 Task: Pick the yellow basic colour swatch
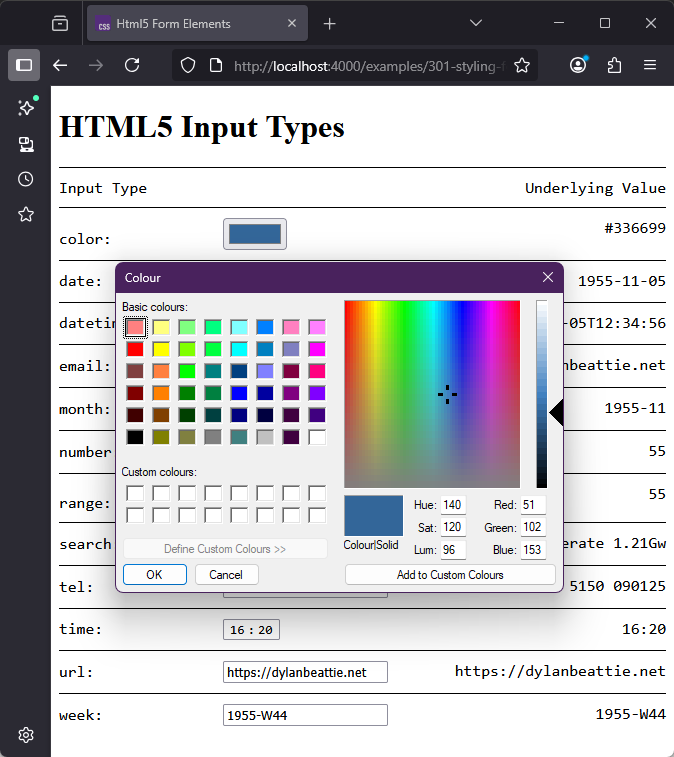pyautogui.click(x=161, y=349)
